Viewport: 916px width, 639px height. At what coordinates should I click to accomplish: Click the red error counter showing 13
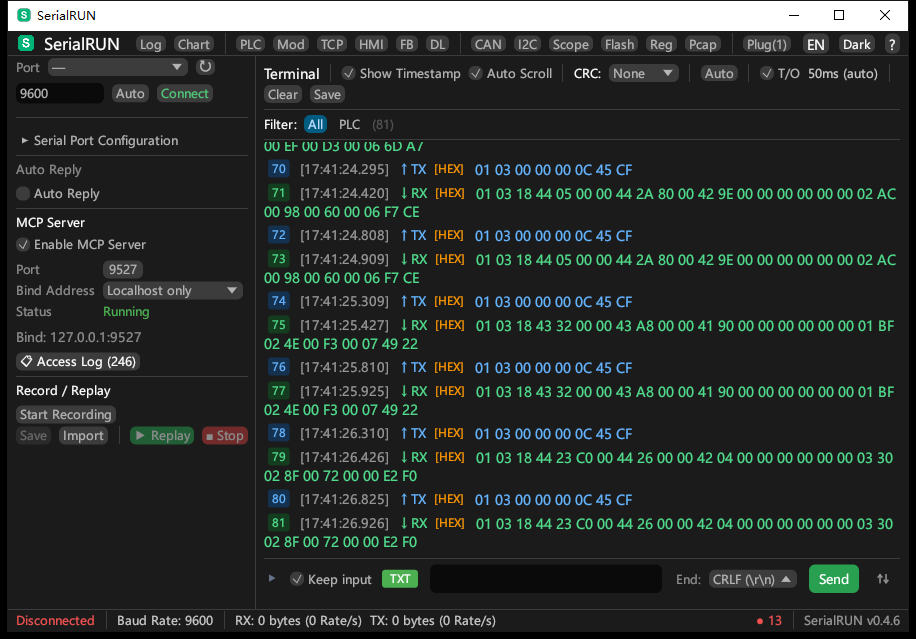769,620
